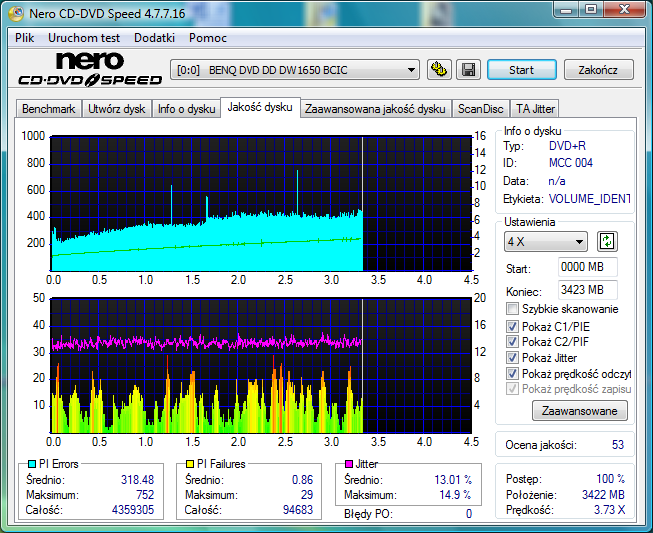Switch to Zaawansowana jakość dysku tab

(x=375, y=109)
